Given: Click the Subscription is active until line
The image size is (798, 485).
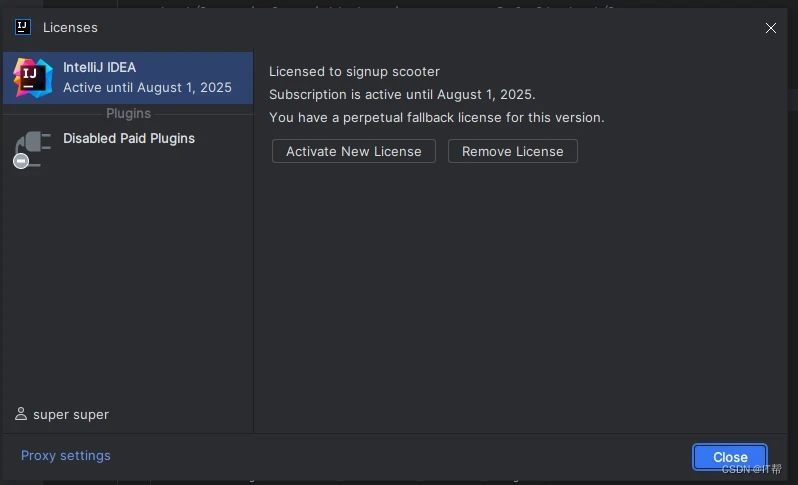Looking at the screenshot, I should pos(402,95).
